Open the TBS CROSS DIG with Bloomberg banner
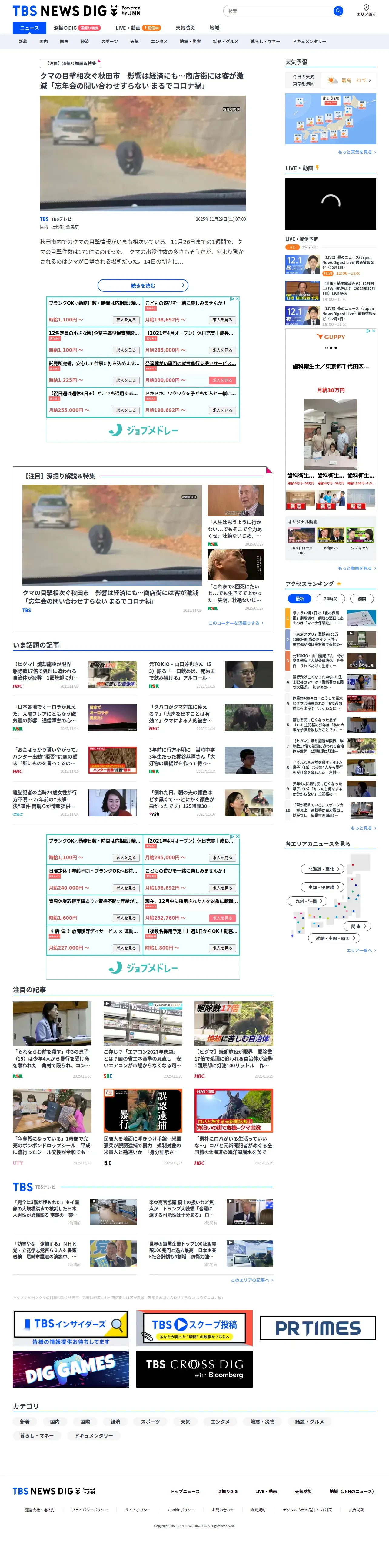The width and height of the screenshot is (389, 1568). tap(194, 1370)
